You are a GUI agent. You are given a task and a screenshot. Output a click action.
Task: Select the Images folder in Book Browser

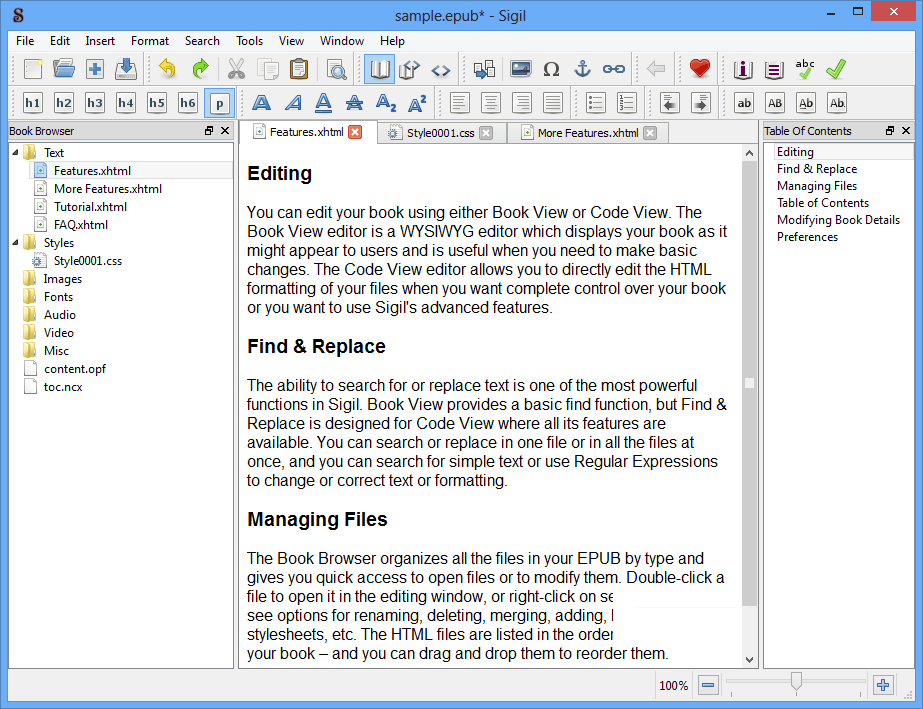(62, 279)
